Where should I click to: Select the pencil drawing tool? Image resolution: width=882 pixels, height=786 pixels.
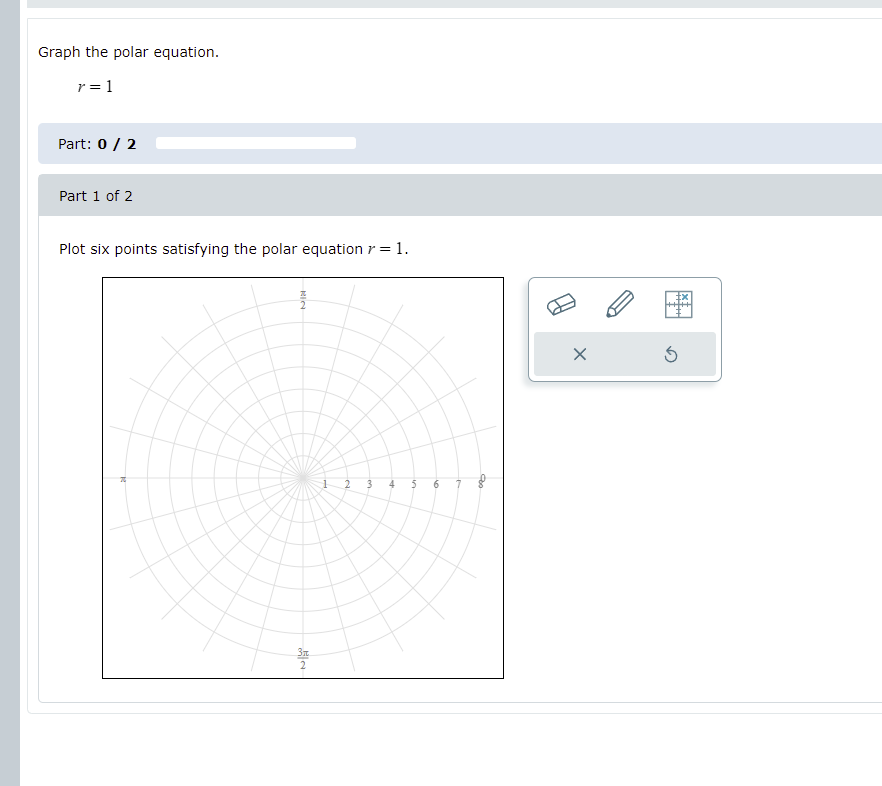[x=620, y=304]
